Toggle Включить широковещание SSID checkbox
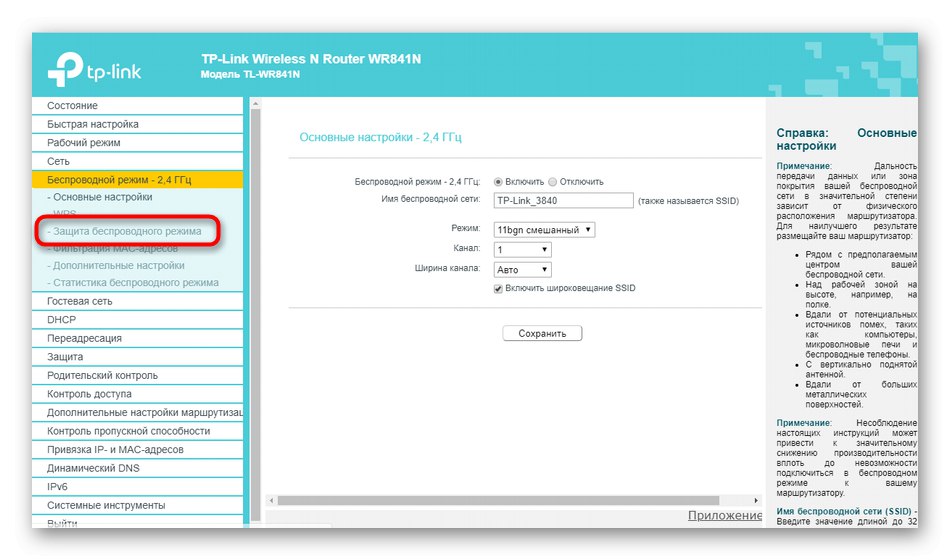Viewport: 950px width, 560px height. coord(498,288)
